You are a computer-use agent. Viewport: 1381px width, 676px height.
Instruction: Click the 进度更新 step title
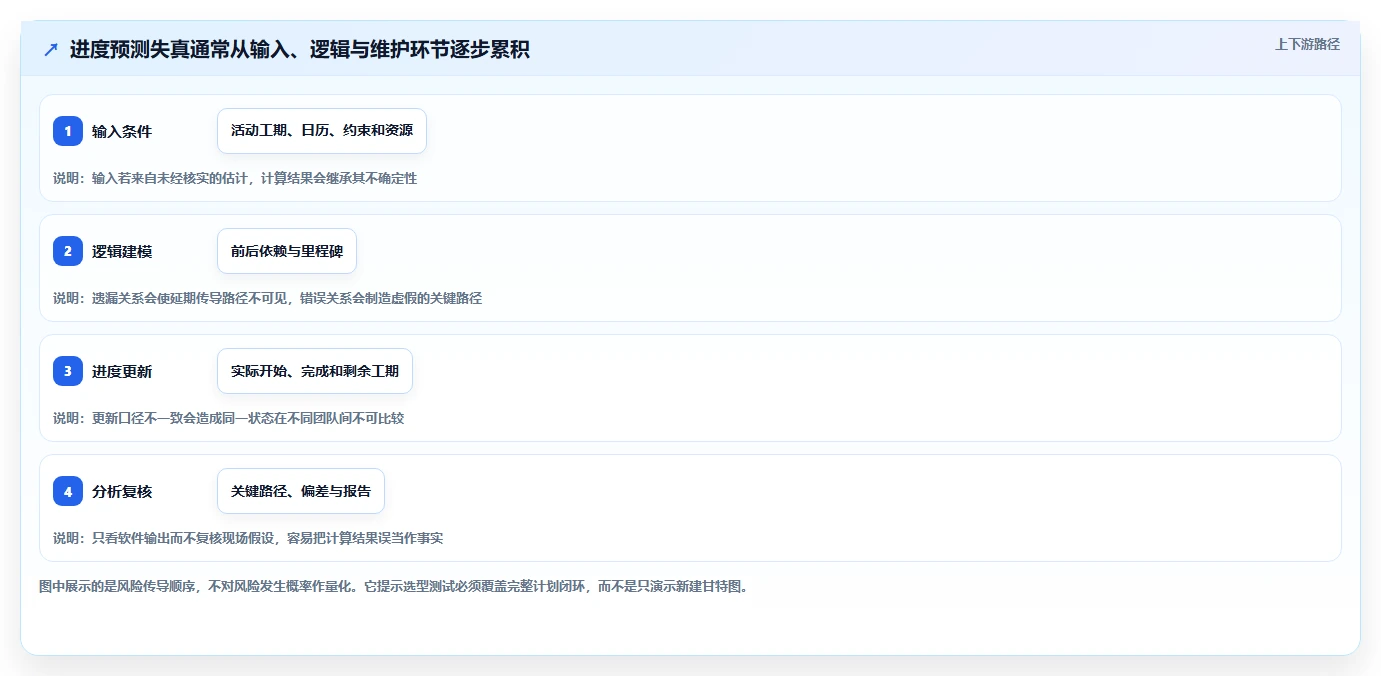(x=122, y=371)
